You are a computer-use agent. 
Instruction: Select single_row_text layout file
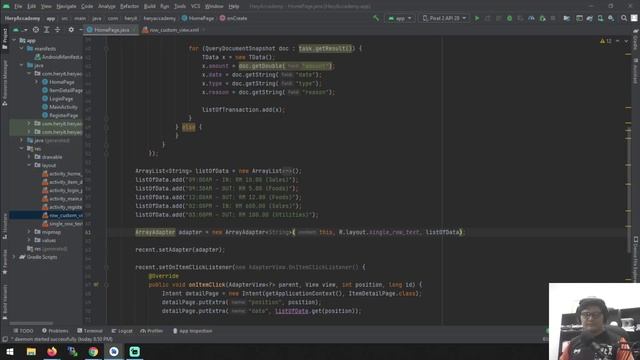point(62,224)
